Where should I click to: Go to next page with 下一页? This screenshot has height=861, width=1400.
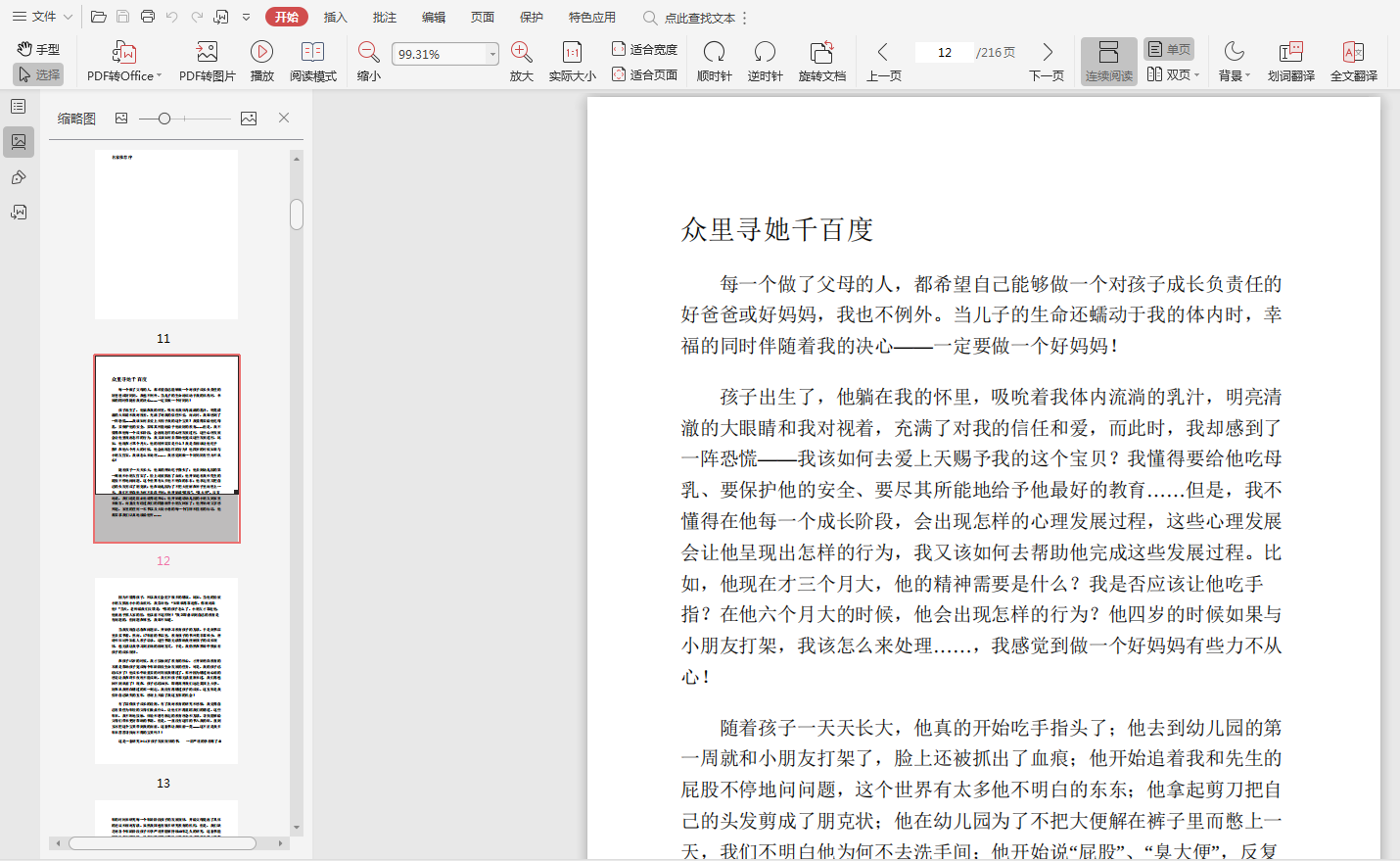tap(1047, 61)
